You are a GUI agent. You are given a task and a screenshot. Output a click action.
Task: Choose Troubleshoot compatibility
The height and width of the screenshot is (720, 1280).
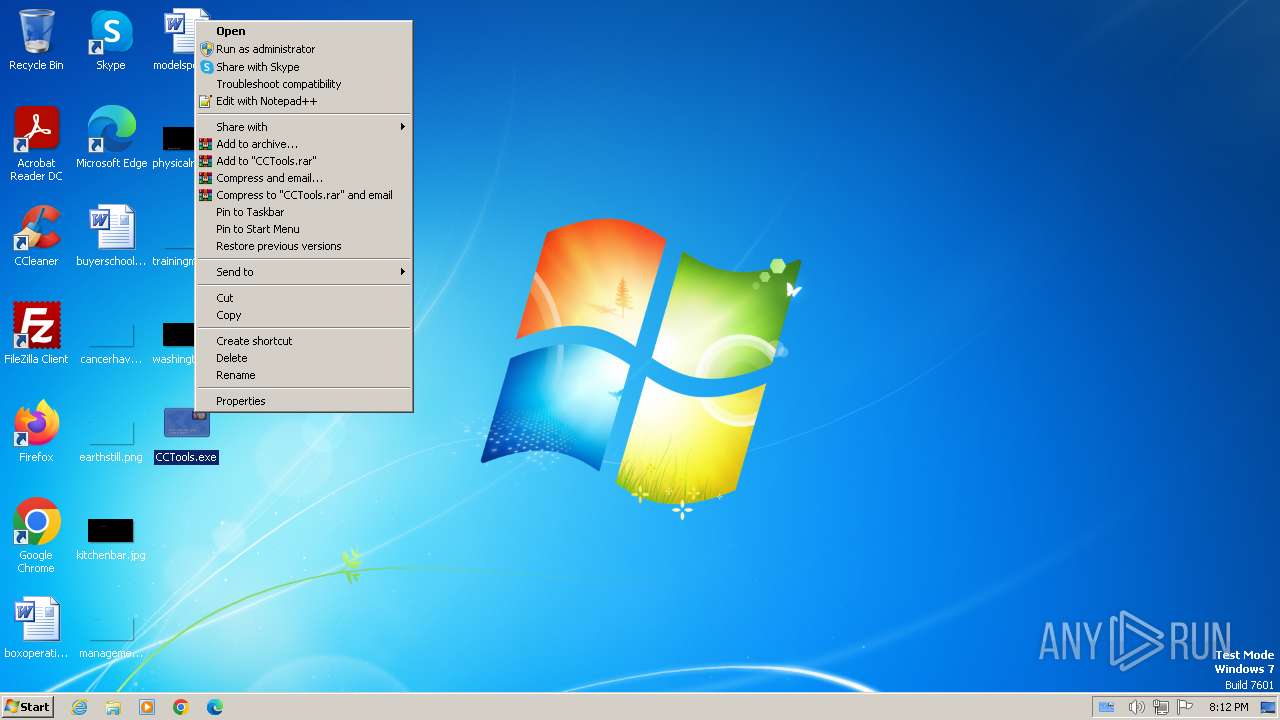(x=304, y=84)
